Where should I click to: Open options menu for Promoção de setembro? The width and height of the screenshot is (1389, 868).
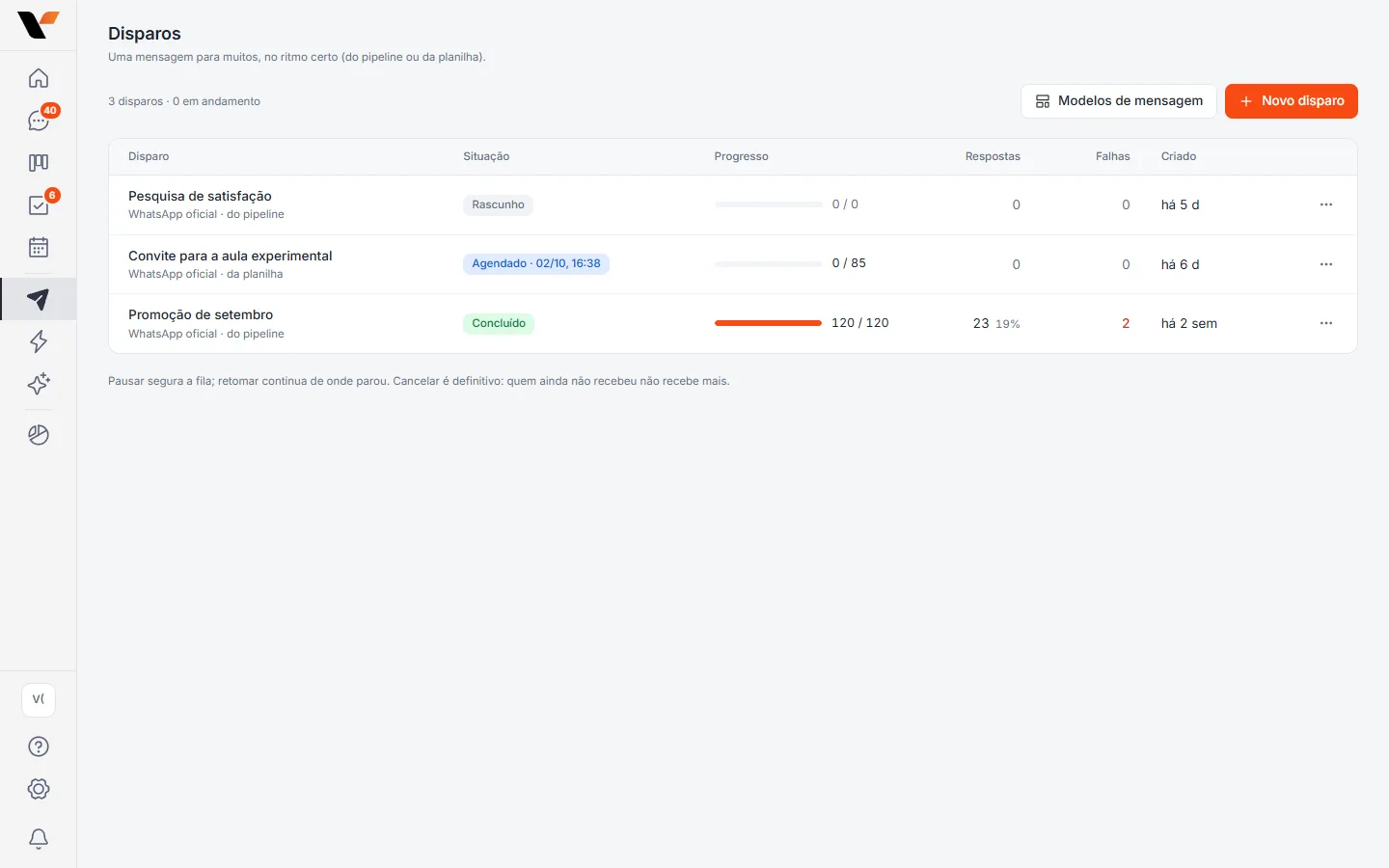tap(1326, 323)
